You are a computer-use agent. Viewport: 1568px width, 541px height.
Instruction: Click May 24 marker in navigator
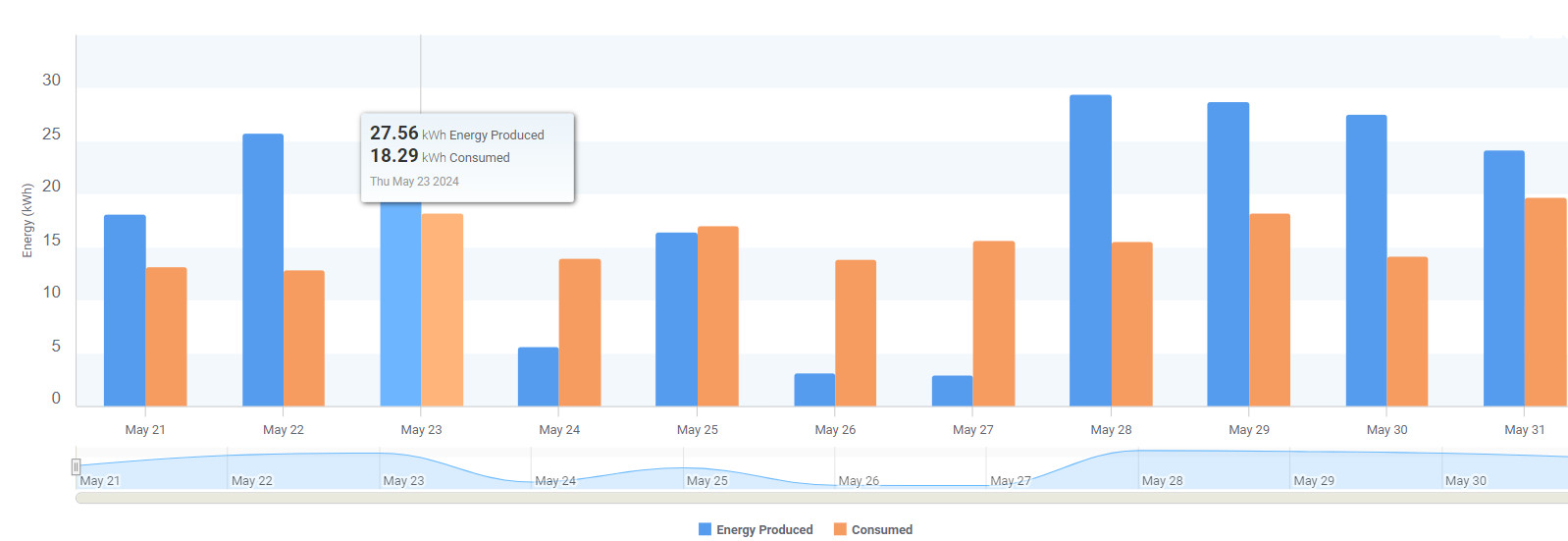coord(555,481)
